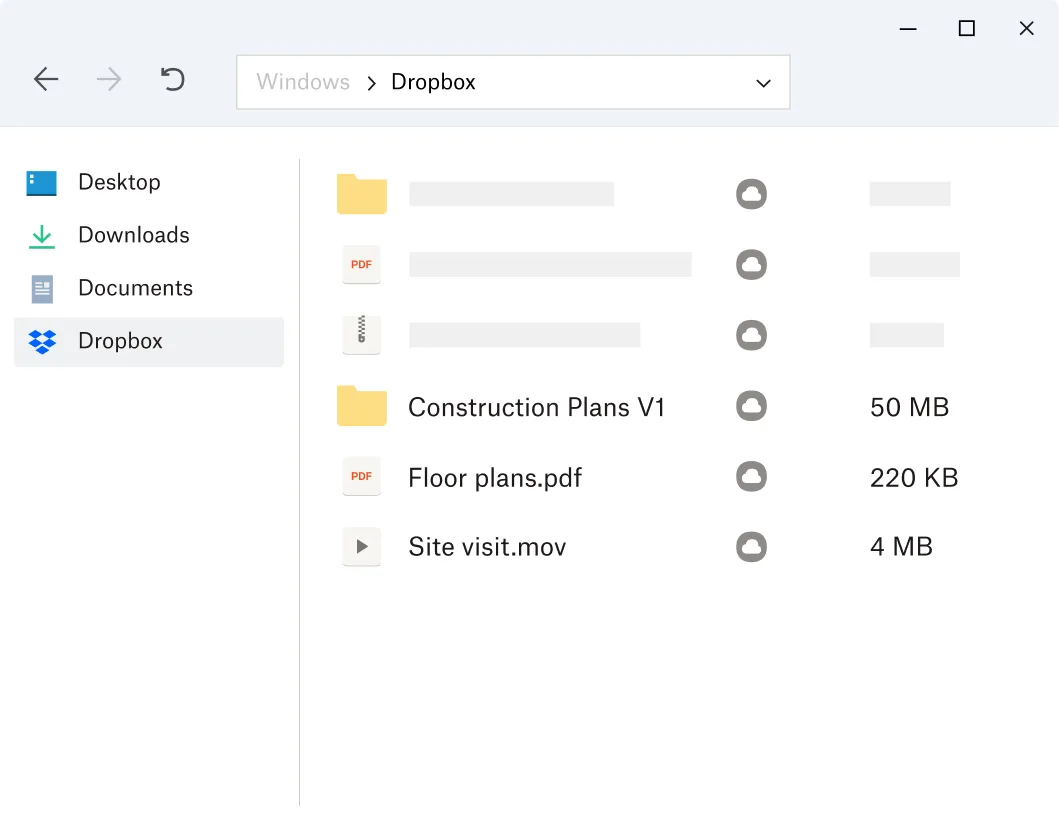Select the Construction Plans V1 folder name

click(x=536, y=407)
